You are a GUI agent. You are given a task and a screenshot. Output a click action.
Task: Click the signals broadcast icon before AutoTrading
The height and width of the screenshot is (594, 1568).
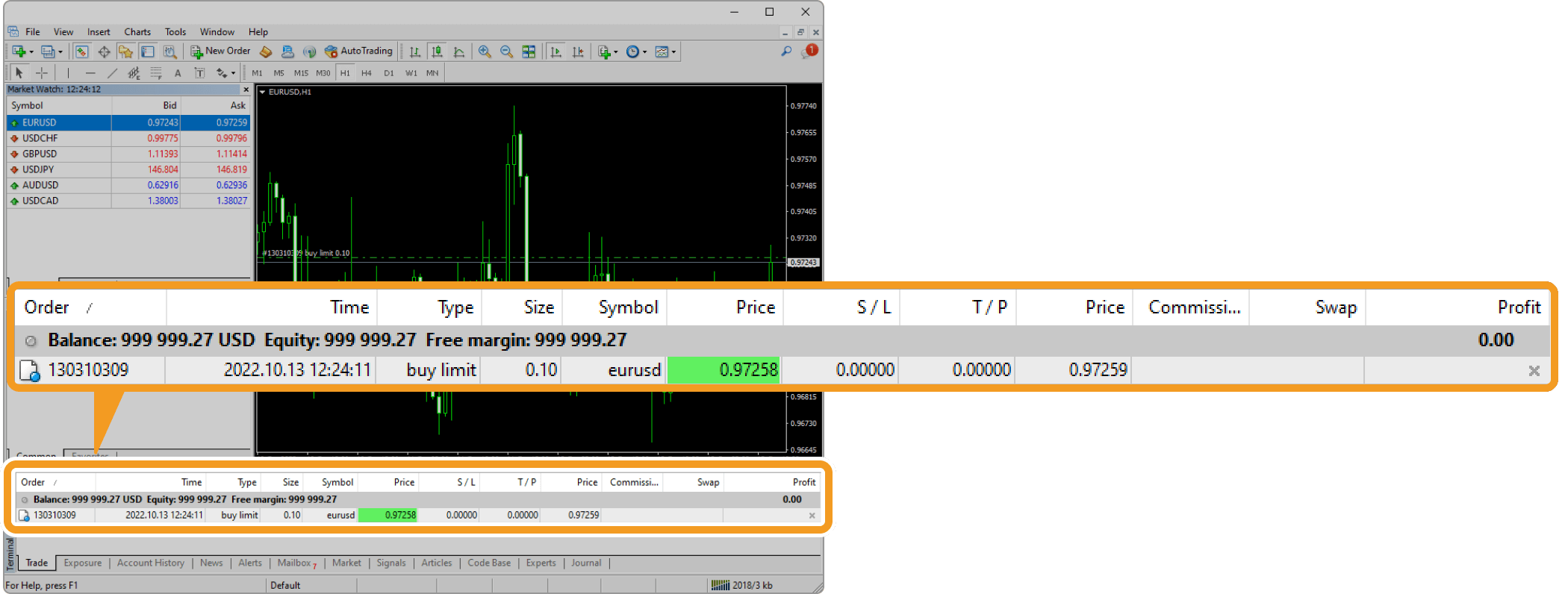(309, 51)
